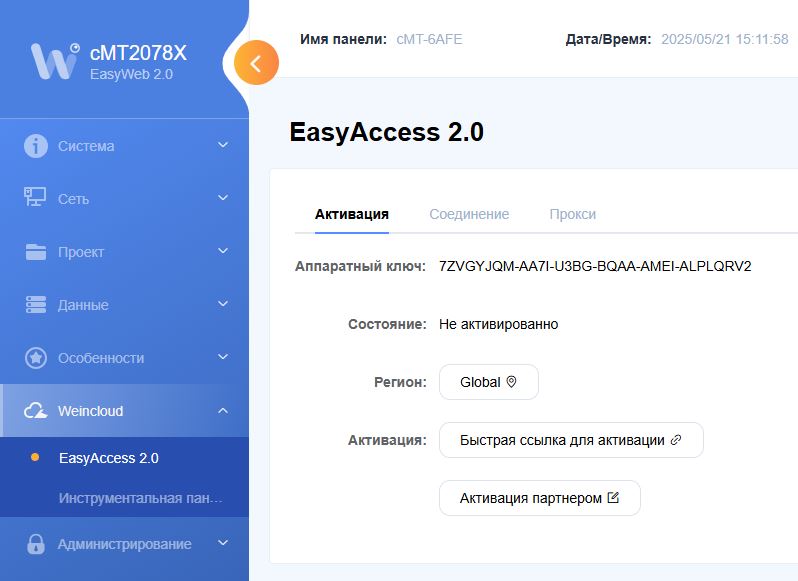This screenshot has height=581, width=798.
Task: Click the Особенности star icon
Action: point(36,358)
